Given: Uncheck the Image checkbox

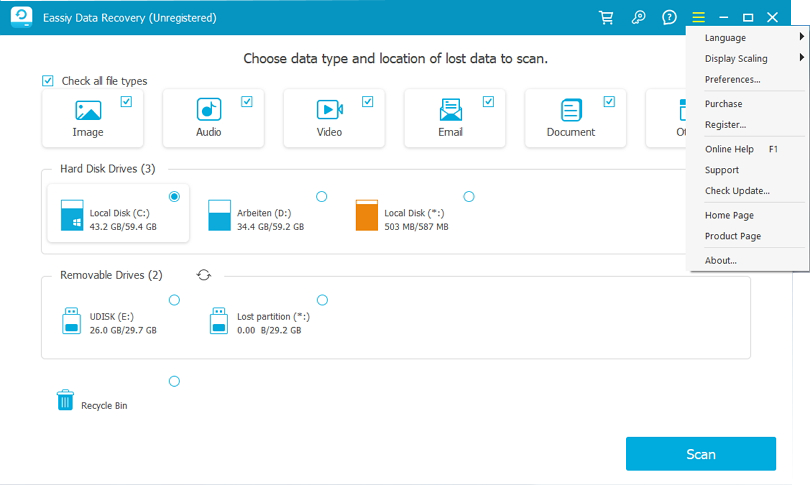Looking at the screenshot, I should tap(126, 102).
